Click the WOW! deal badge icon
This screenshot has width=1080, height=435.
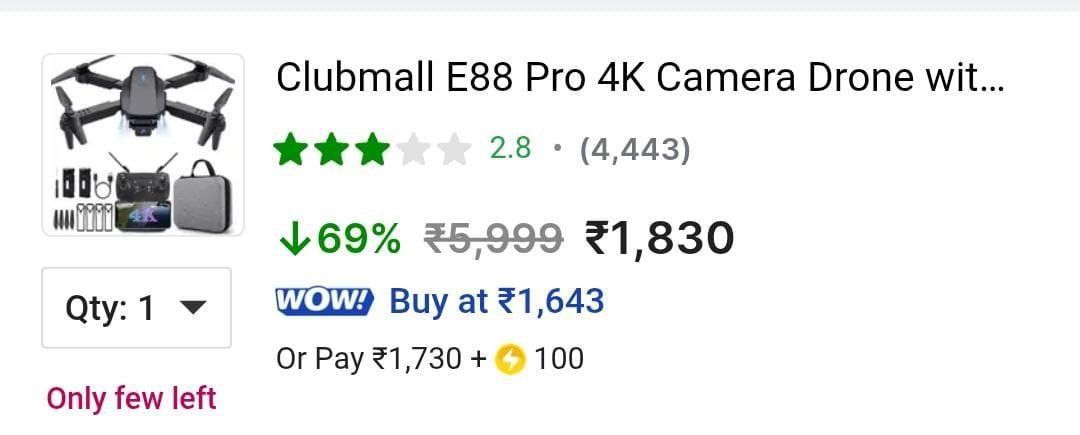tap(324, 301)
